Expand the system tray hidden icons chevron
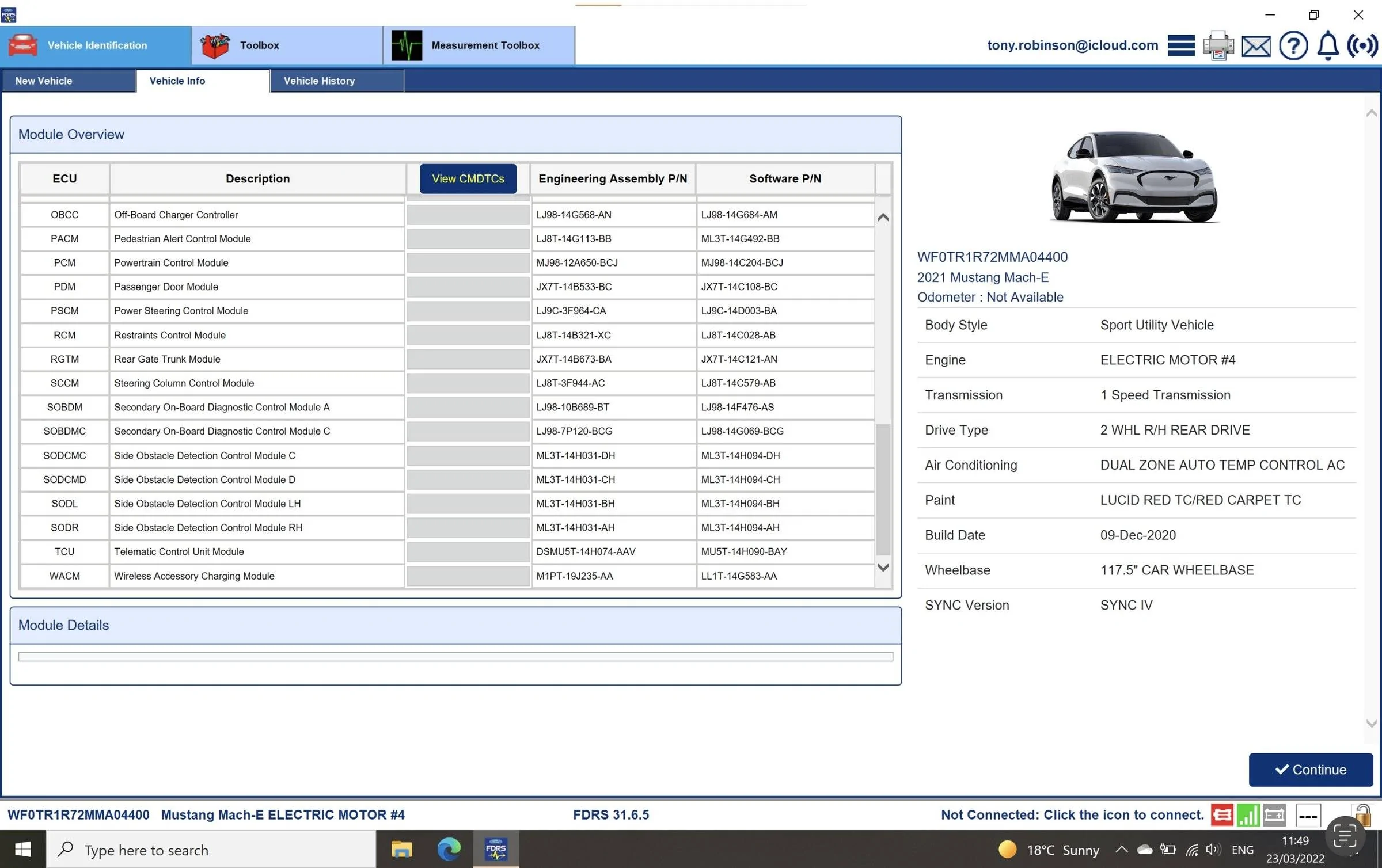This screenshot has width=1382, height=868. point(1121,850)
